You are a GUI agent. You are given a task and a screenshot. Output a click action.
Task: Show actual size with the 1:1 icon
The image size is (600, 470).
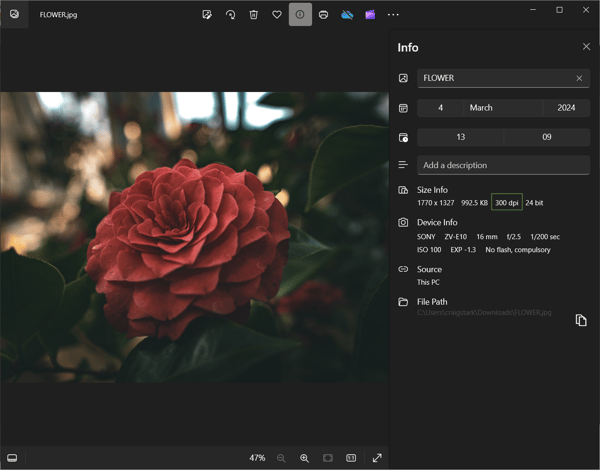click(351, 458)
